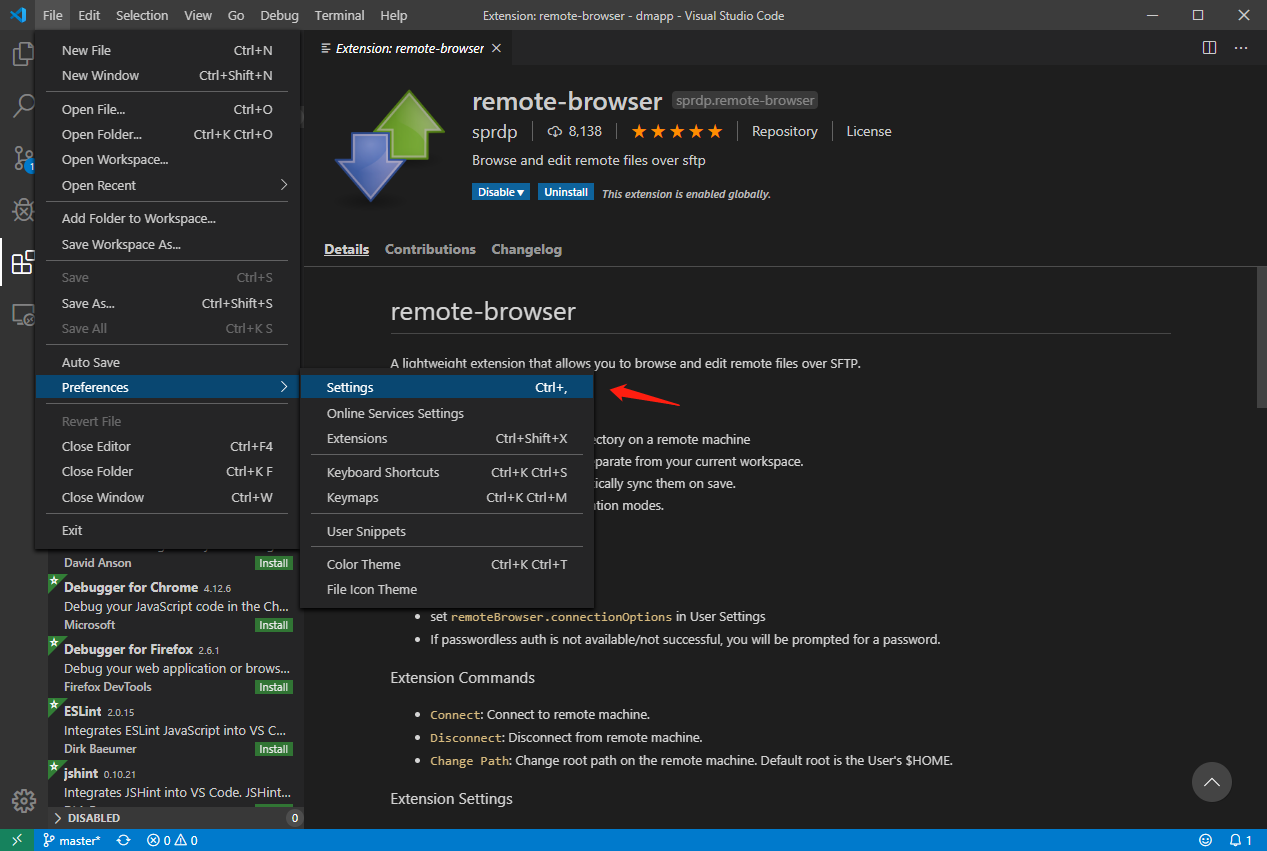The image size is (1267, 851).
Task: Install David Anson's extension
Action: 273,563
